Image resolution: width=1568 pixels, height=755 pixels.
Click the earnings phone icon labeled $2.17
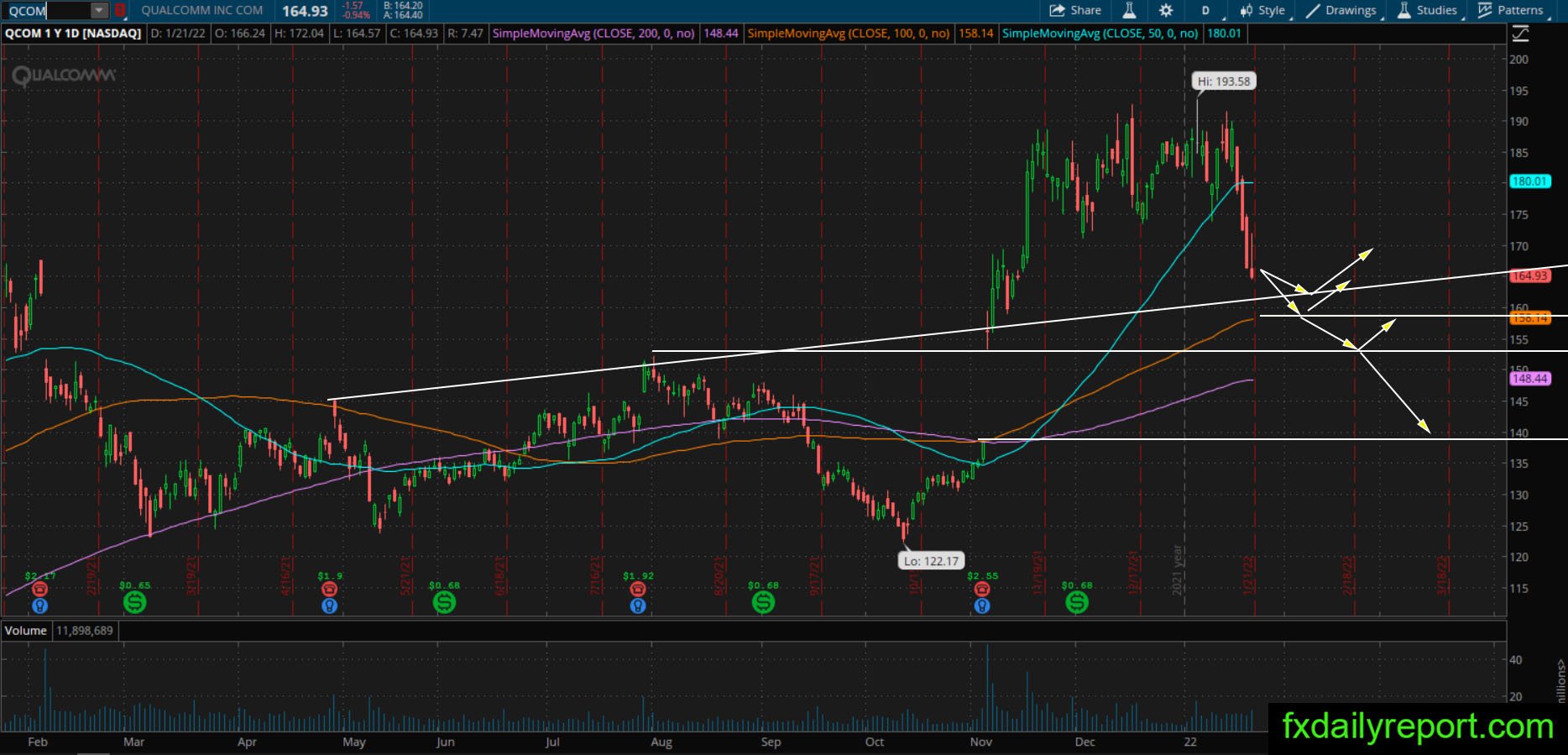pos(39,589)
